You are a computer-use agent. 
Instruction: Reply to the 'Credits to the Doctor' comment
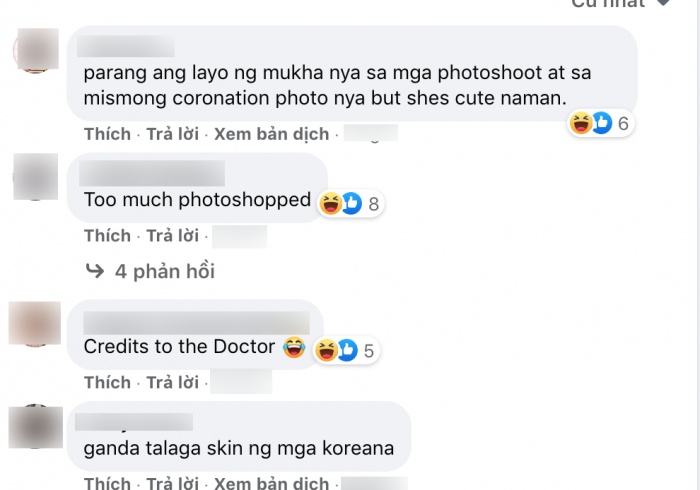coord(173,382)
